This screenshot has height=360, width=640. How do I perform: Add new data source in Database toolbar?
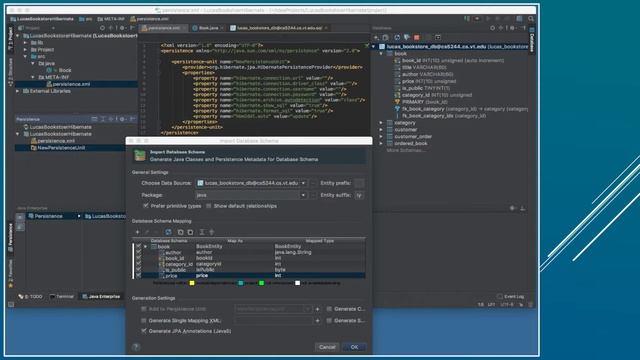(x=376, y=37)
